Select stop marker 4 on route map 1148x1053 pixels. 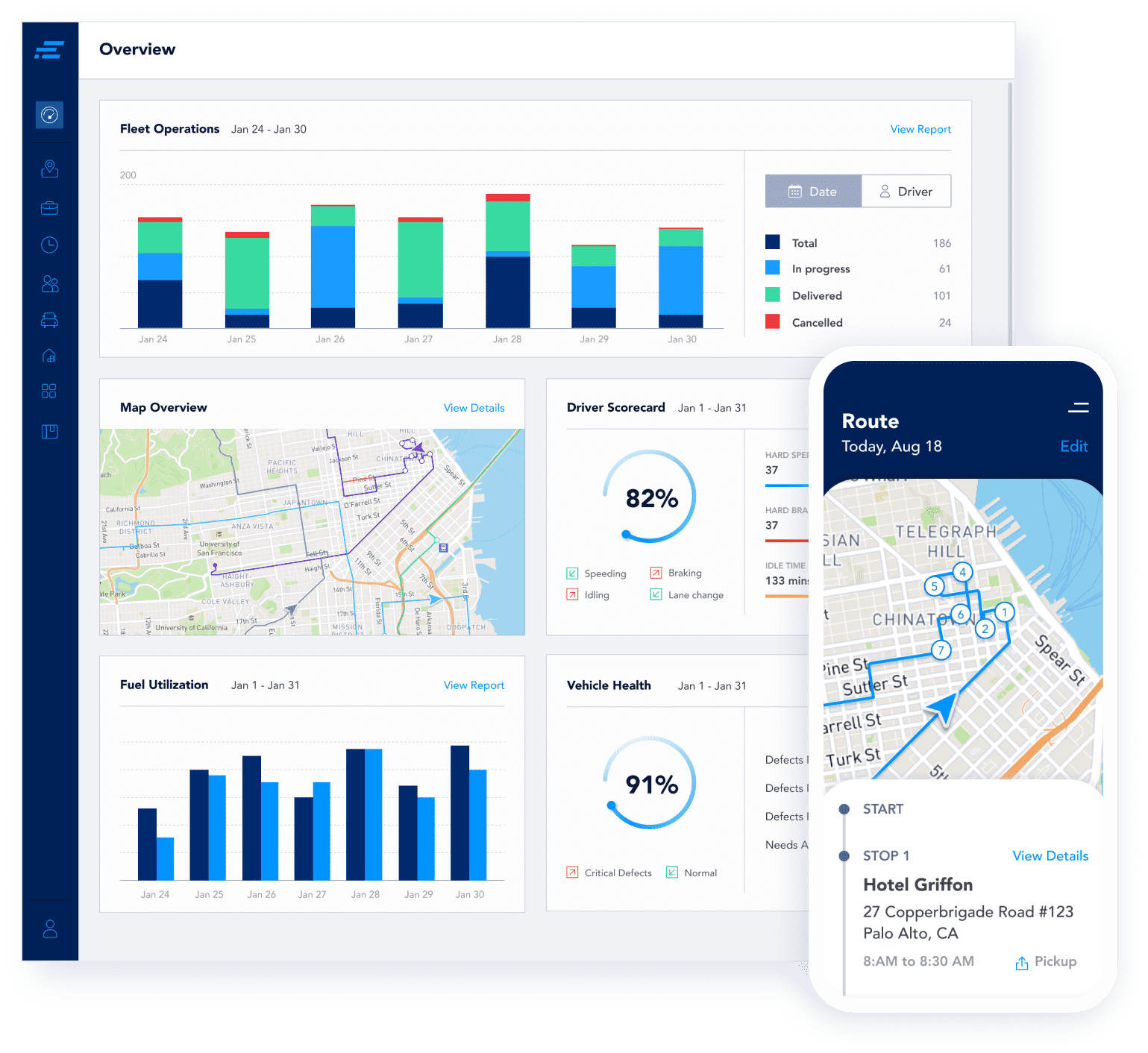962,572
